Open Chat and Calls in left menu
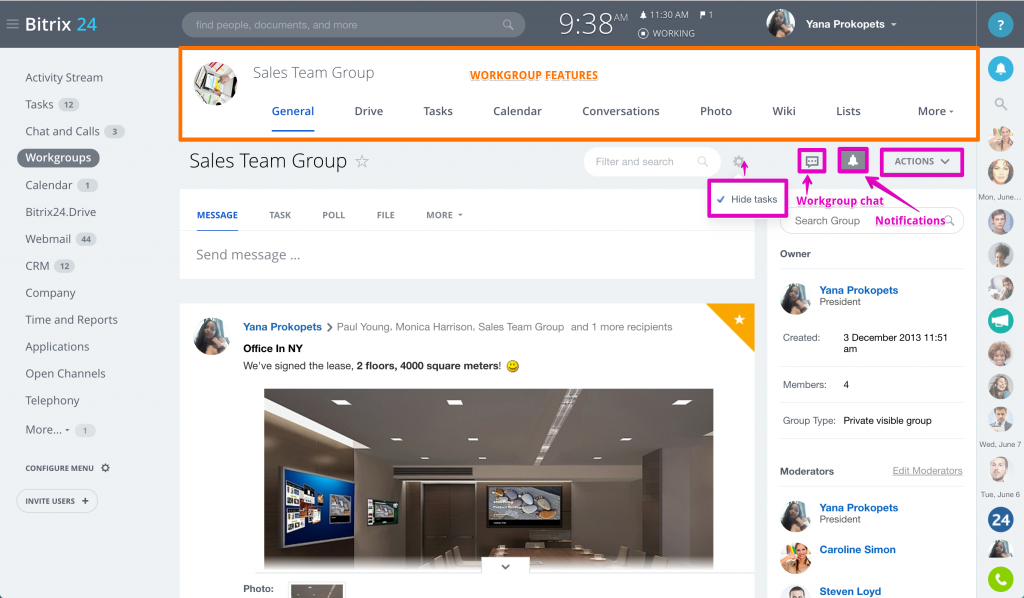This screenshot has height=598, width=1024. click(63, 131)
